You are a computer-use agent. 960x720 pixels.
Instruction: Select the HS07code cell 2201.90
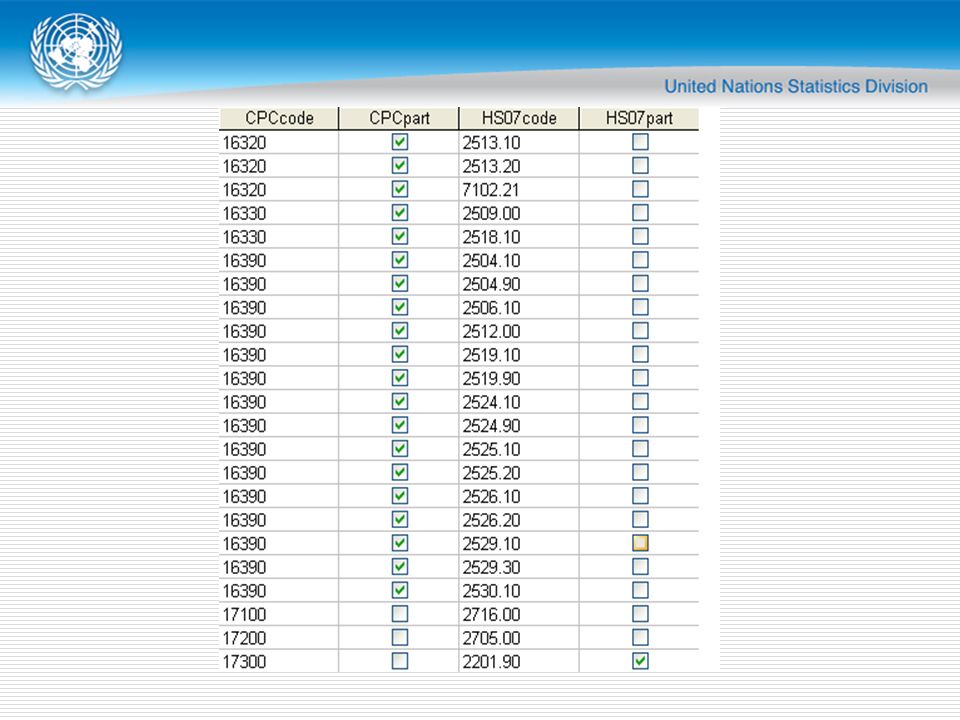click(x=519, y=661)
